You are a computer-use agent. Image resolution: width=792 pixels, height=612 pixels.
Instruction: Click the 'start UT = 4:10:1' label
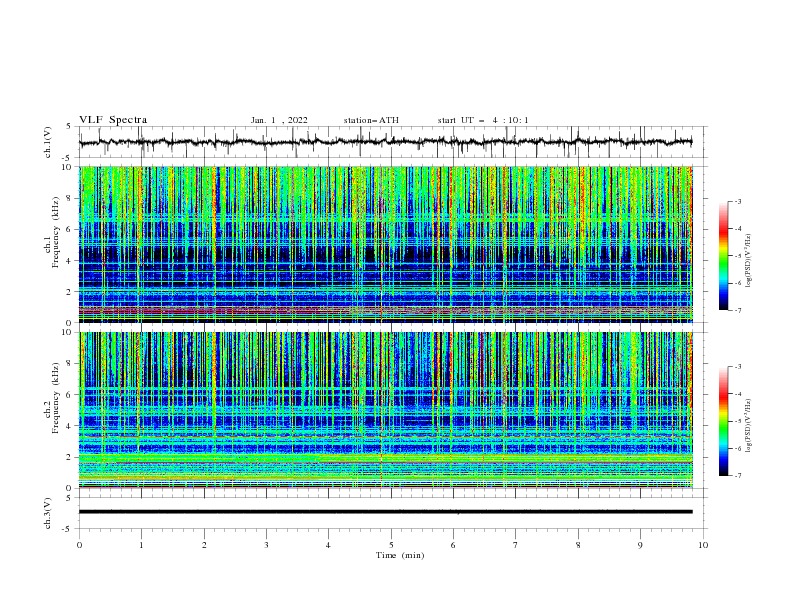pyautogui.click(x=483, y=120)
